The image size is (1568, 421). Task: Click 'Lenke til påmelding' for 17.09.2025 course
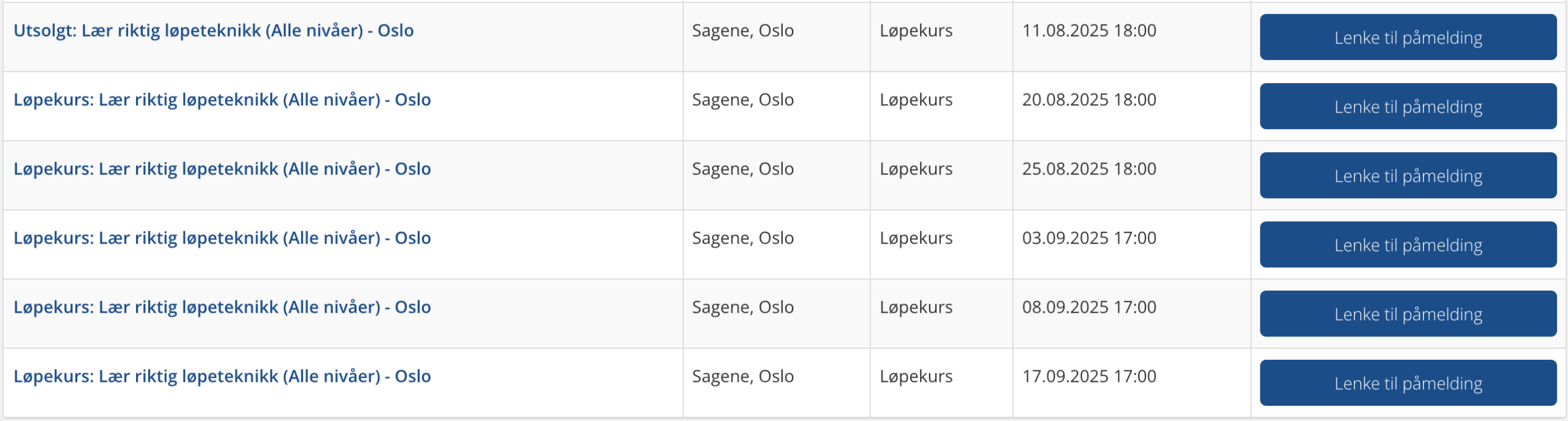(x=1408, y=383)
